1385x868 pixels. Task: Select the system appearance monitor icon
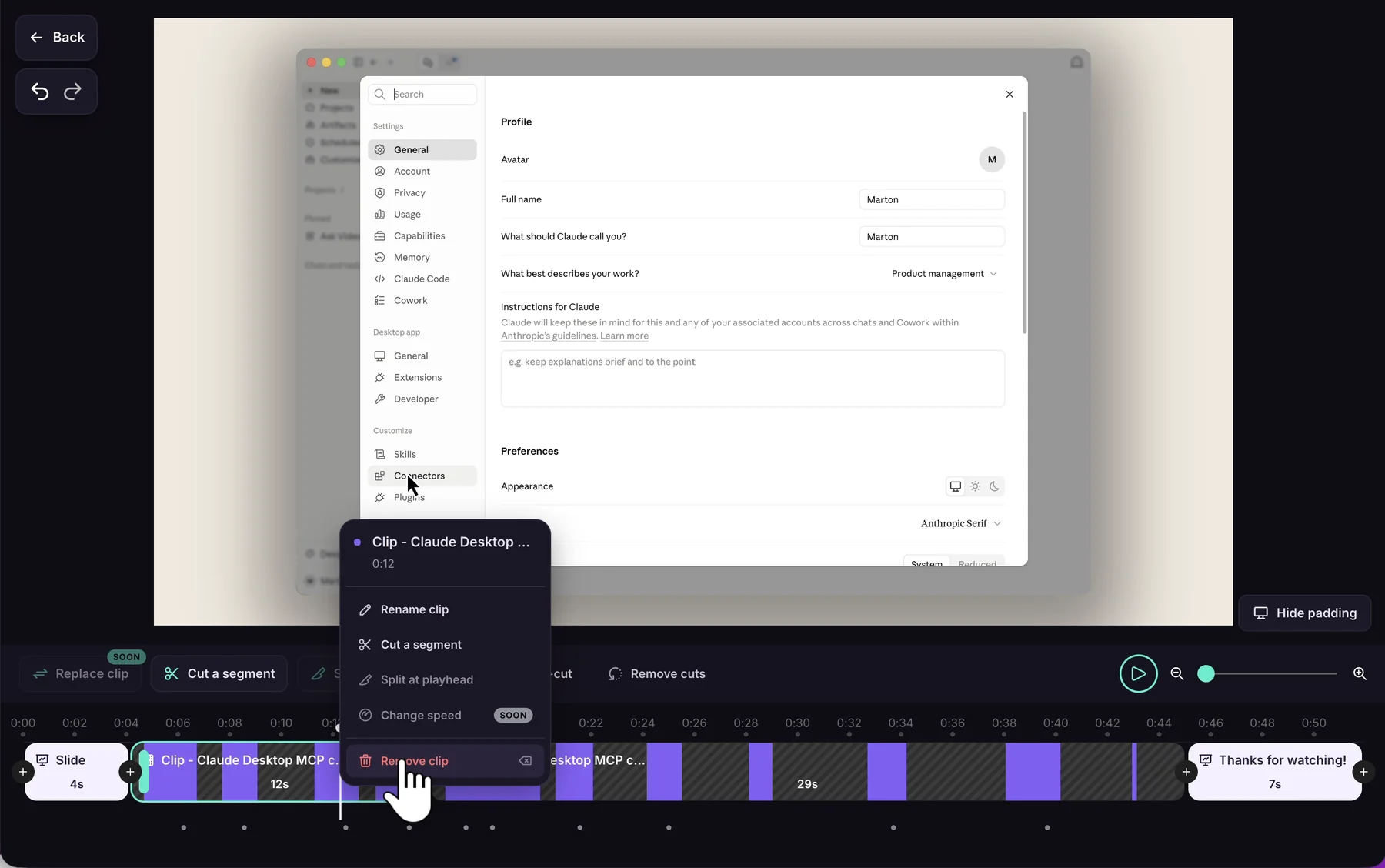pos(955,486)
